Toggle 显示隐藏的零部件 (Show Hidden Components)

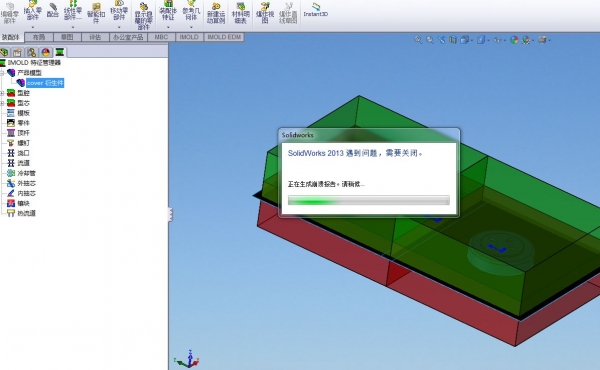point(143,16)
